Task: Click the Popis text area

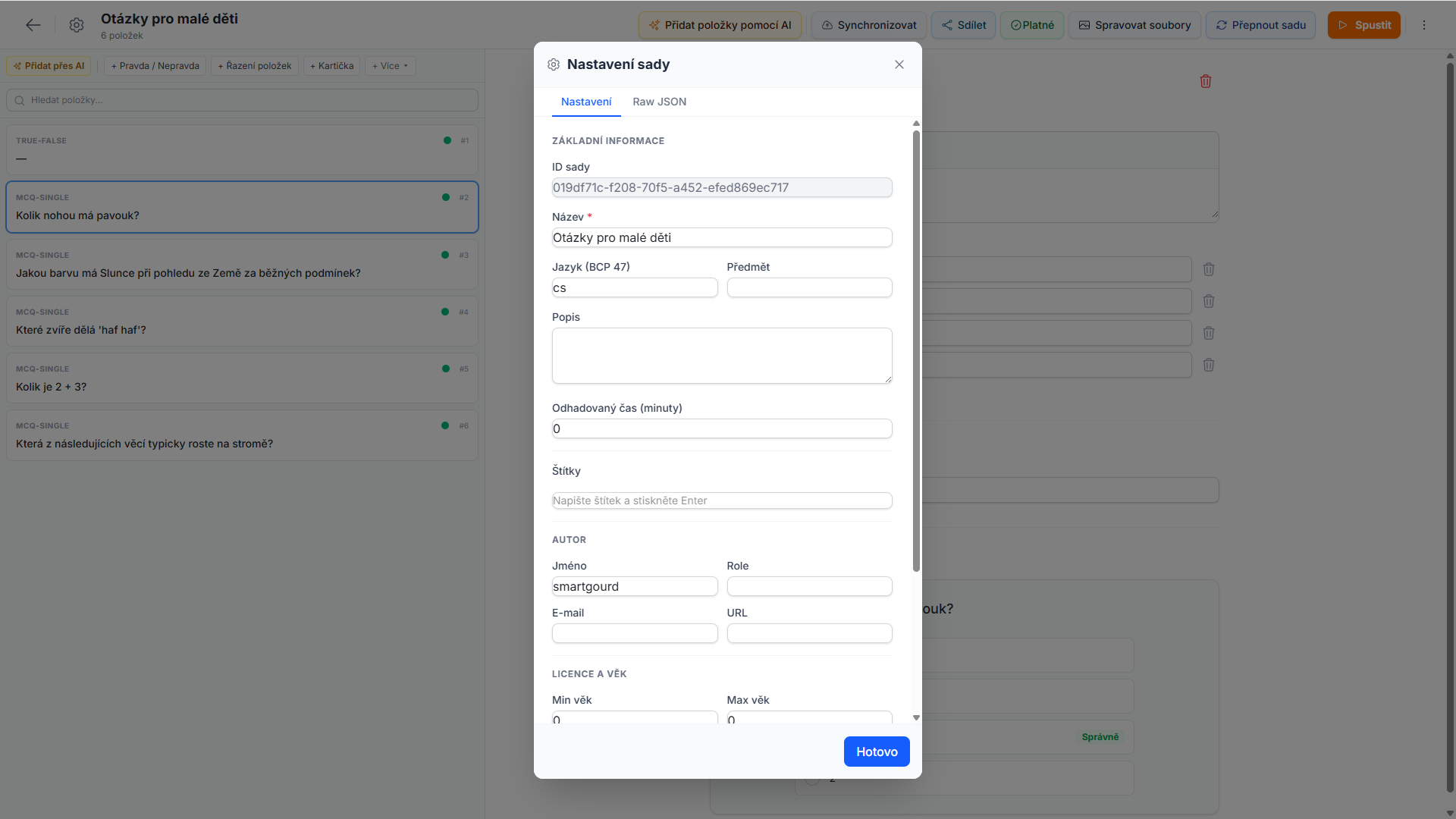Action: [x=722, y=356]
